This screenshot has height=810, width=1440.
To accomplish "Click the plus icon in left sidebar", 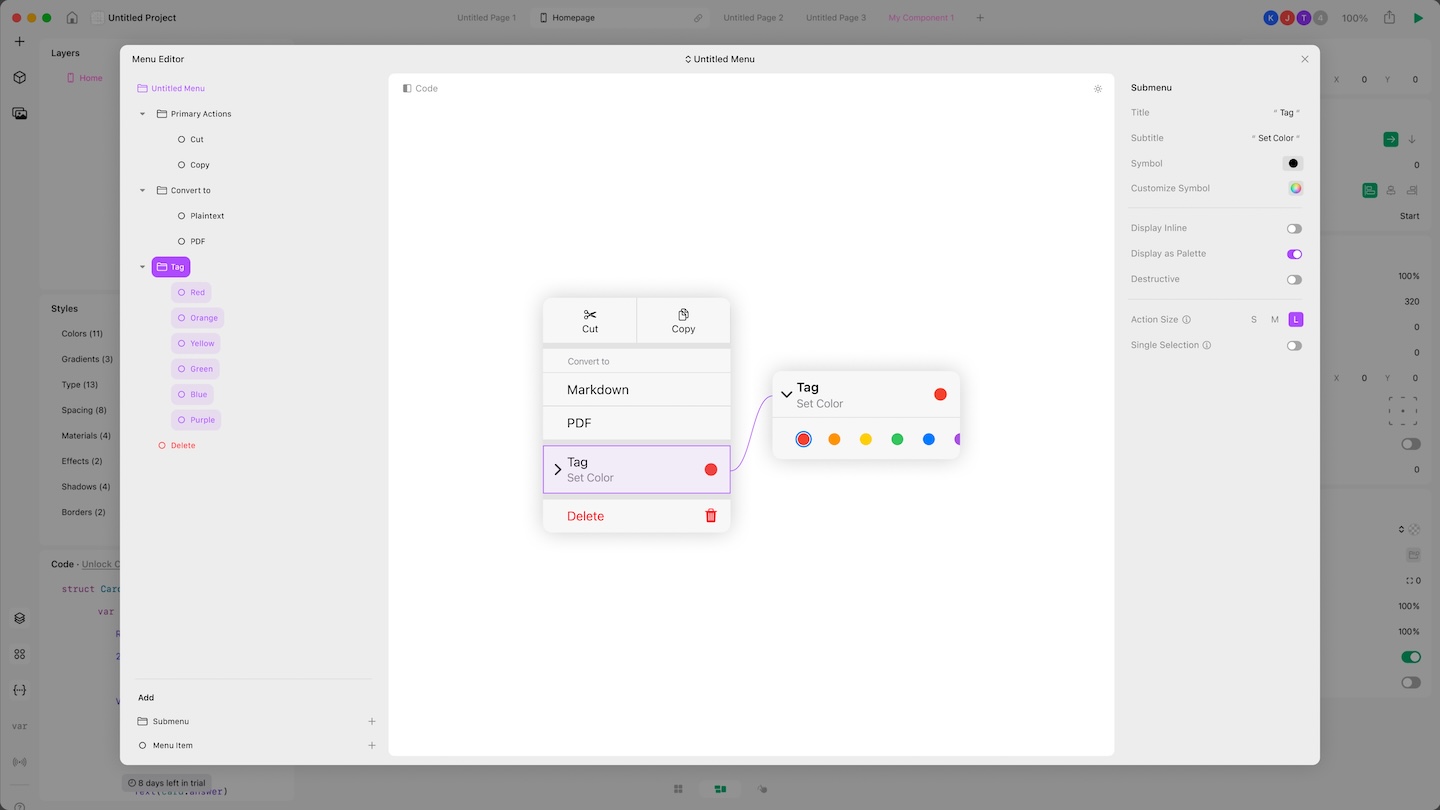I will point(20,42).
